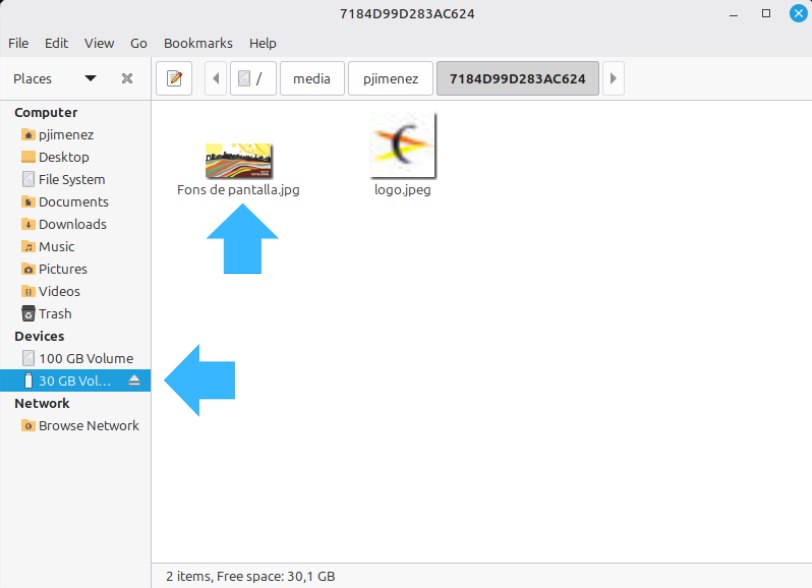Close the Places sidebar

[x=127, y=79]
